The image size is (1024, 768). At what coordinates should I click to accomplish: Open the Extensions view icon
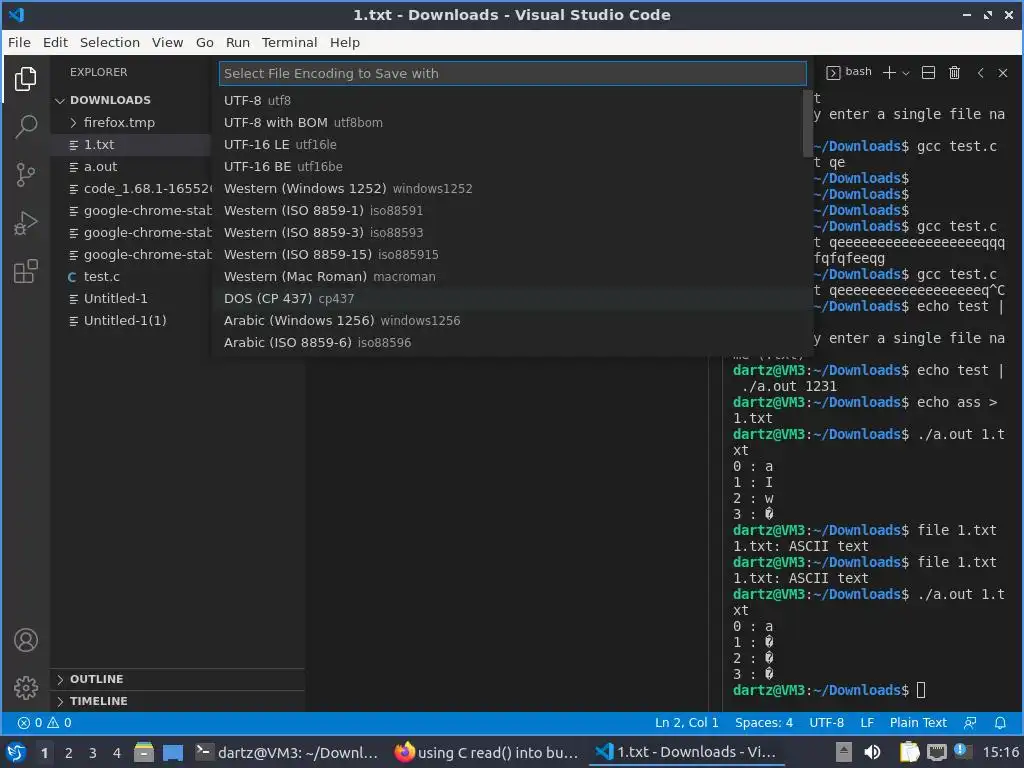(25, 271)
